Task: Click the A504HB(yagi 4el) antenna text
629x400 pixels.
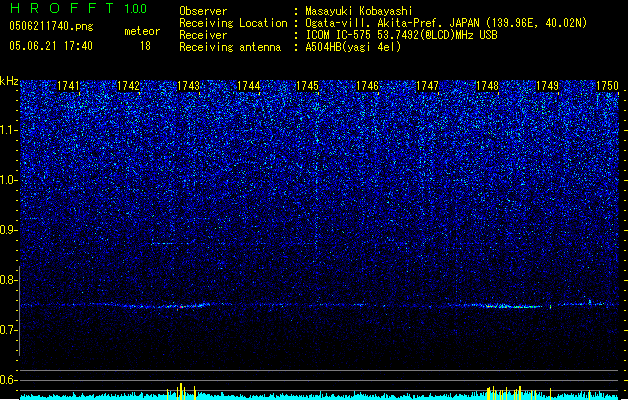Action: click(353, 47)
